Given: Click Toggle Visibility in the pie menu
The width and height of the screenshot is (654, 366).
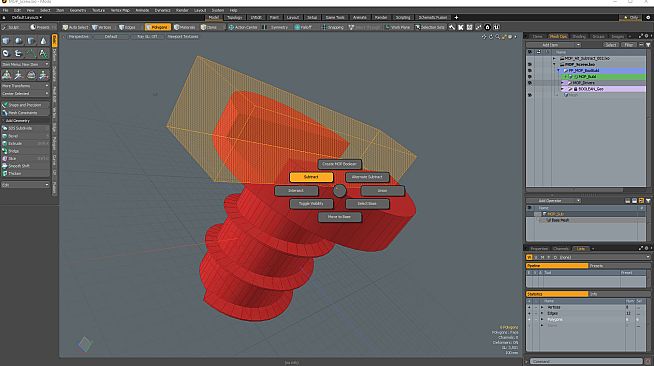Looking at the screenshot, I should (311, 204).
